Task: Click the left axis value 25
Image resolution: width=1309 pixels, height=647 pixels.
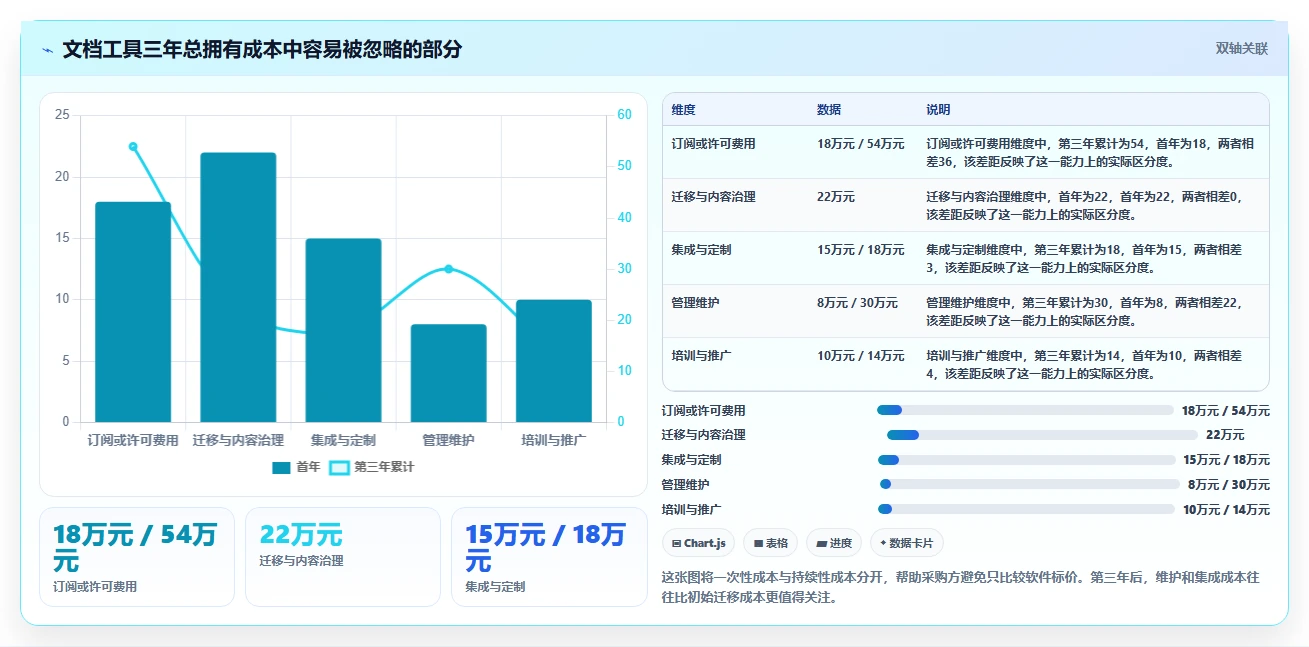Action: (62, 115)
